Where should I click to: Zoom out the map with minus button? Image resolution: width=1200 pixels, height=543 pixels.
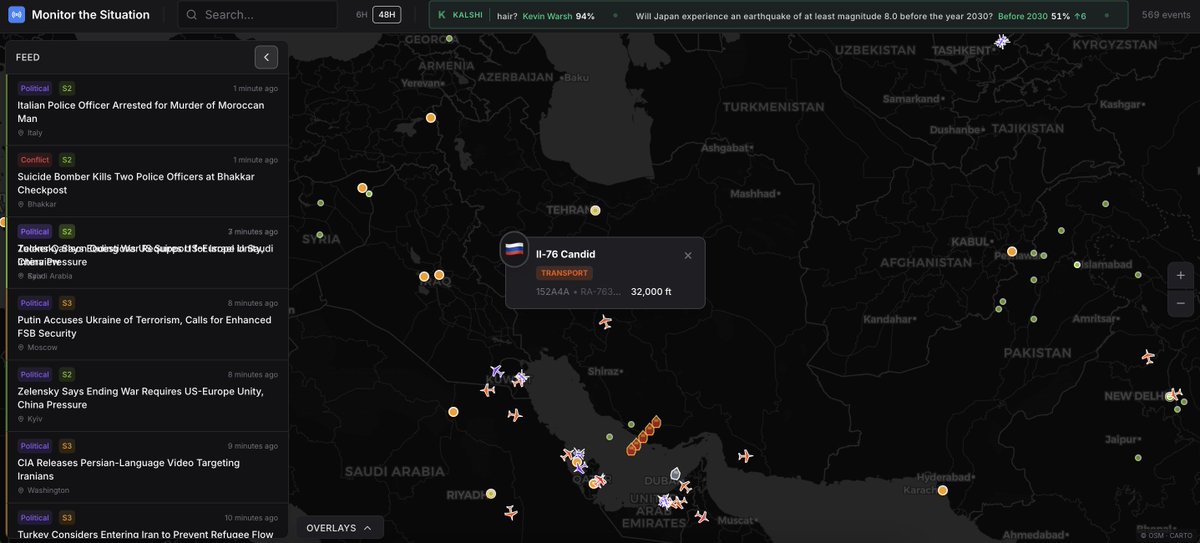[x=1181, y=302]
